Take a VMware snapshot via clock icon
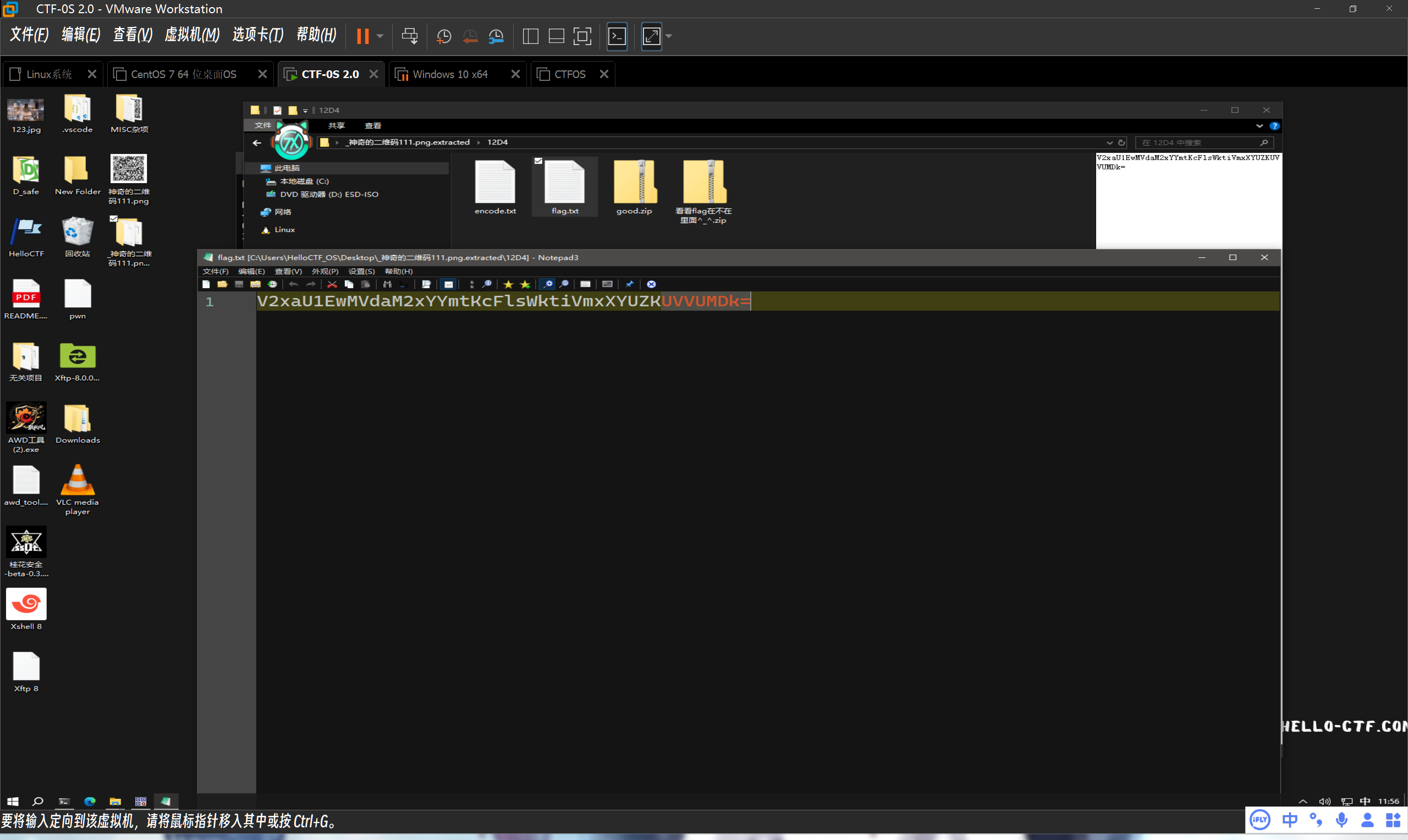The width and height of the screenshot is (1408, 840). point(444,36)
